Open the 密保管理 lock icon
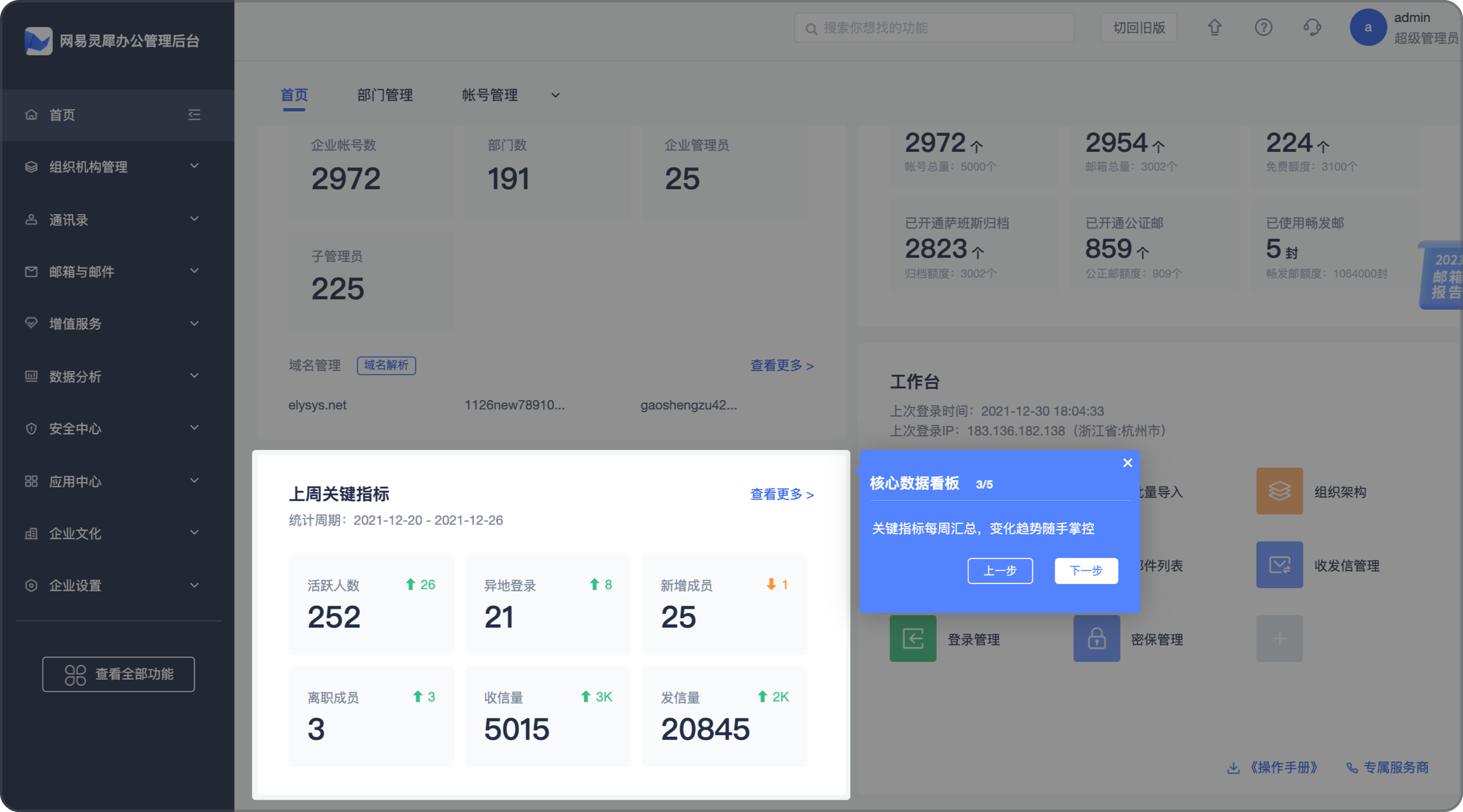This screenshot has width=1463, height=812. pos(1096,639)
